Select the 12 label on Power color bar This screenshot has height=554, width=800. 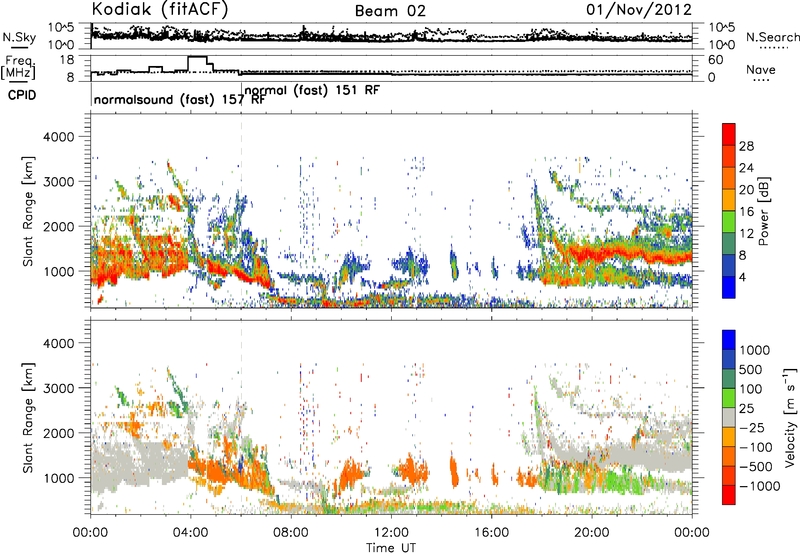click(746, 234)
